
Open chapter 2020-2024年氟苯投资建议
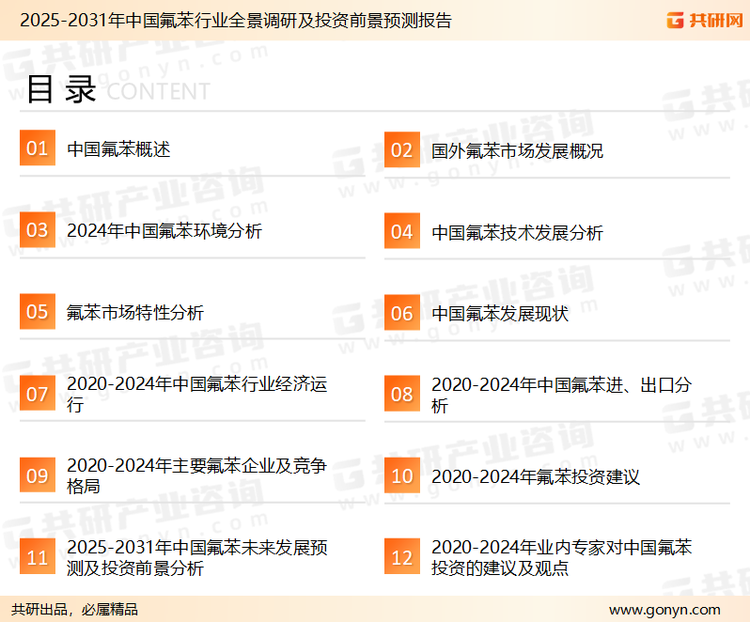(x=536, y=477)
